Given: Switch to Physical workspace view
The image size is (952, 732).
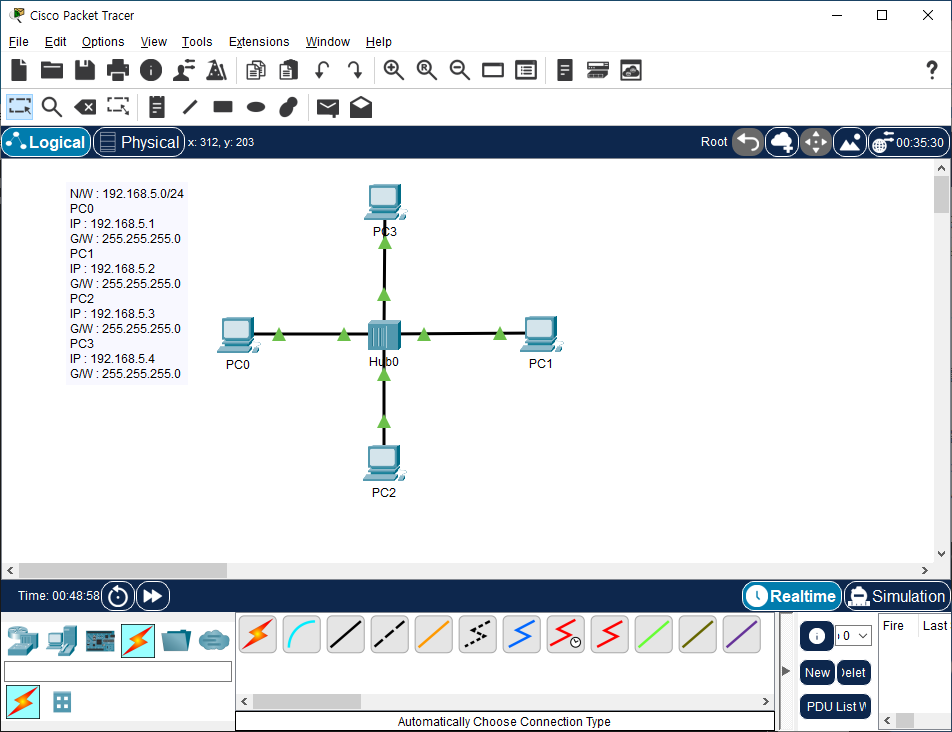Looking at the screenshot, I should point(139,142).
